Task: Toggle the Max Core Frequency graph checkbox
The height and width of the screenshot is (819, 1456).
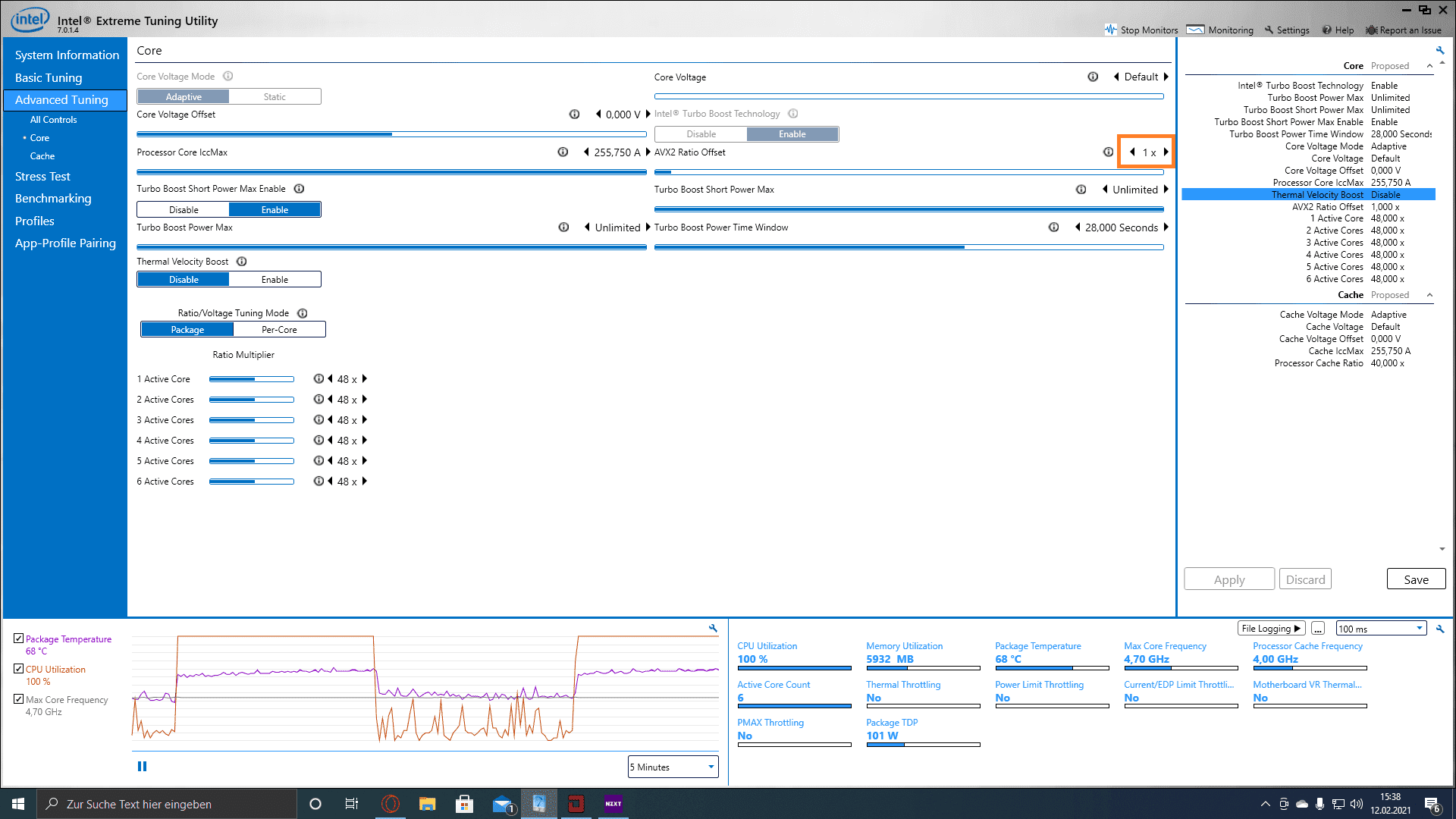Action: pos(18,699)
